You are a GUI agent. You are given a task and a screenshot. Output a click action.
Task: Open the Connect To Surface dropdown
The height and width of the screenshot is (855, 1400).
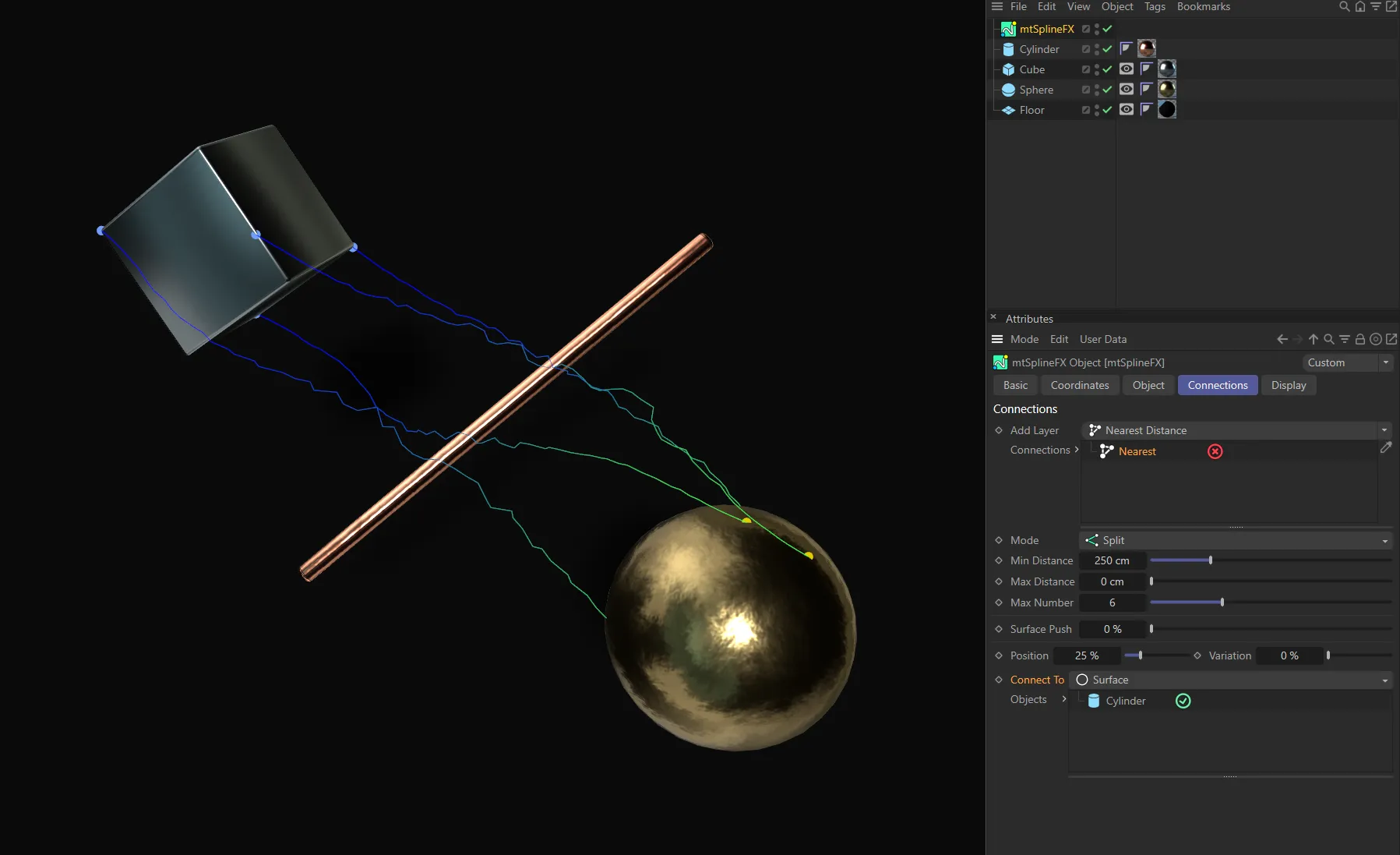pos(1231,680)
